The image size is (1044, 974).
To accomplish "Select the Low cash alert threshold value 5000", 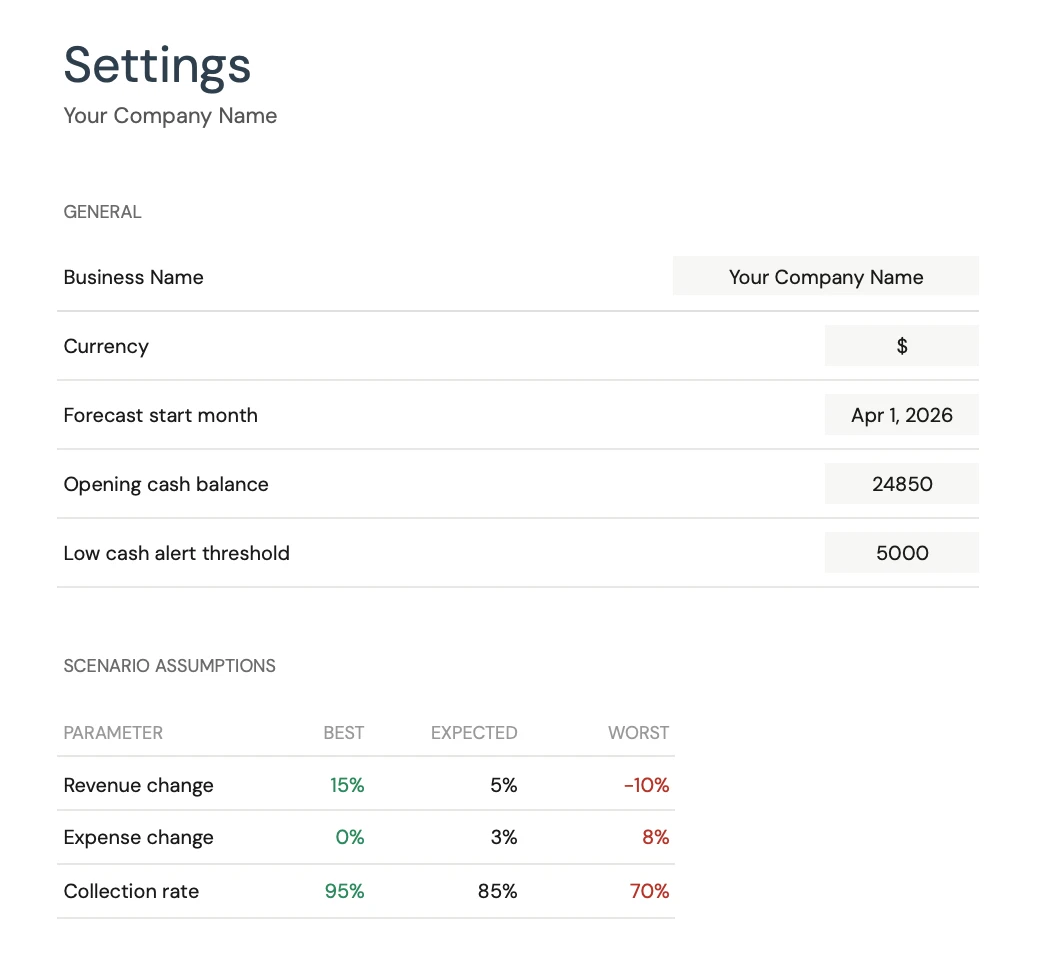I will 901,553.
